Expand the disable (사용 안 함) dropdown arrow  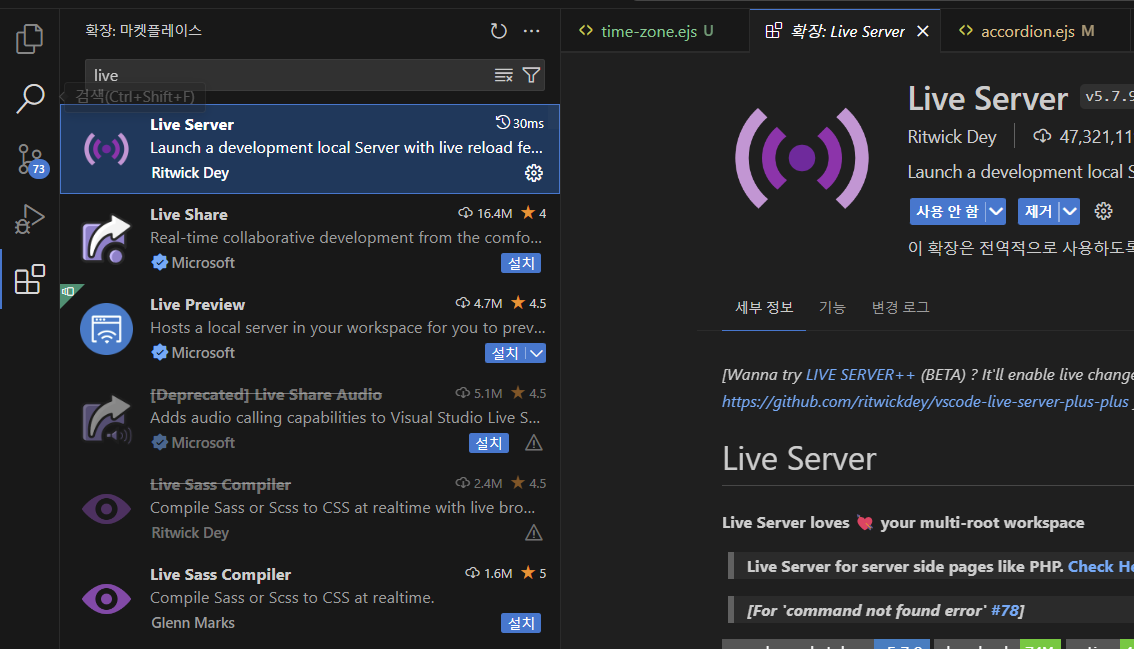point(996,211)
